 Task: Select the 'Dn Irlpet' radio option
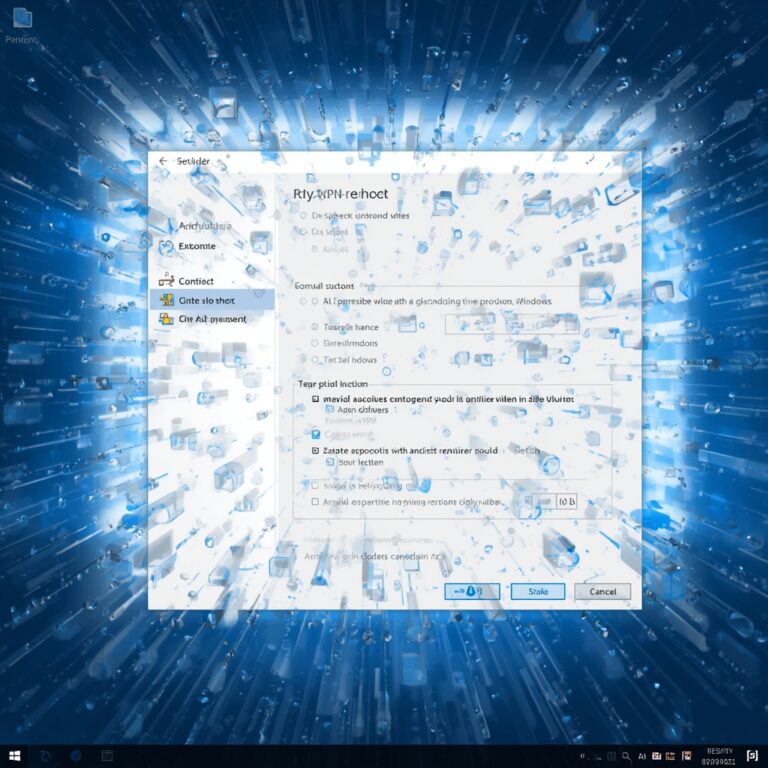coord(303,231)
